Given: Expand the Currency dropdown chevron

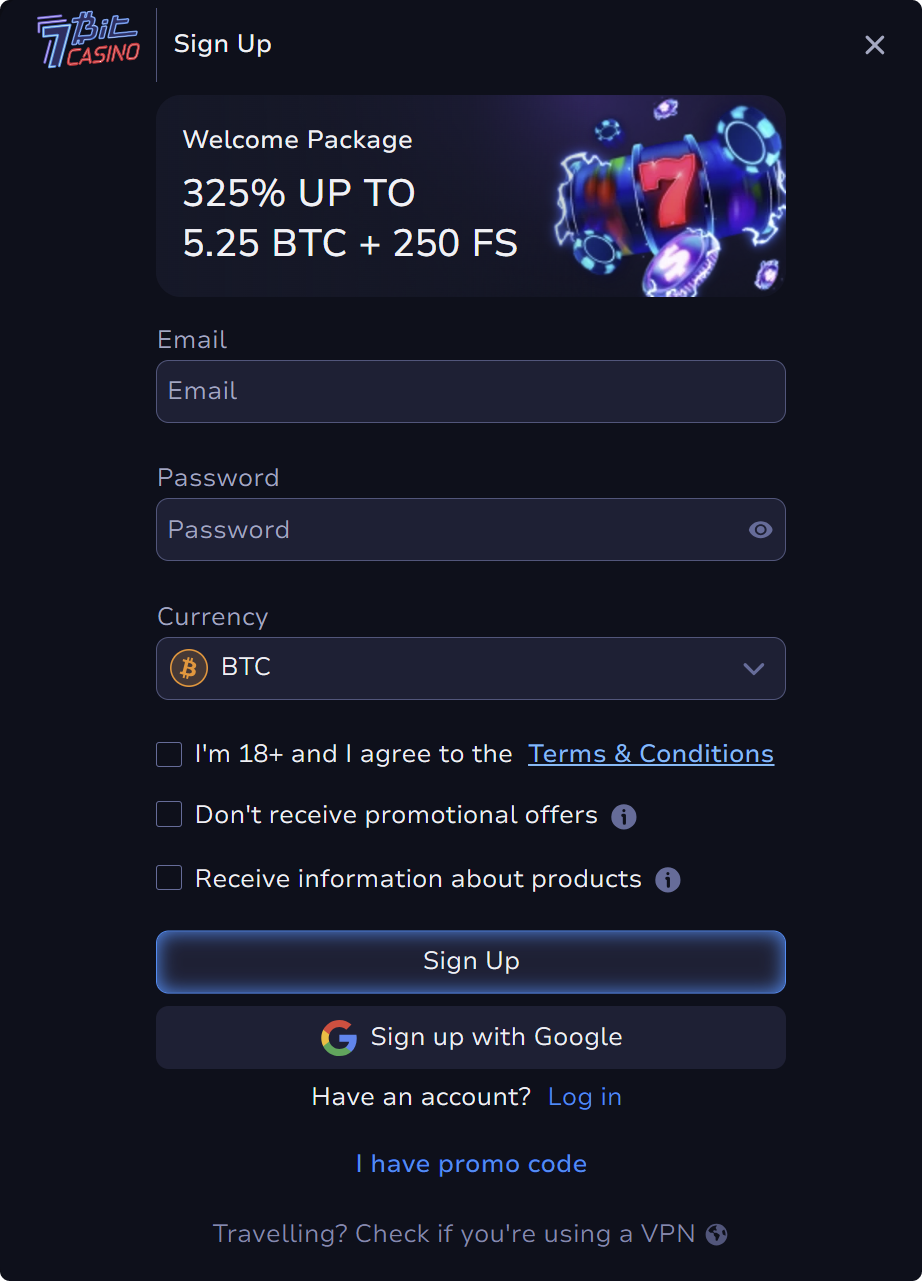Looking at the screenshot, I should point(754,669).
